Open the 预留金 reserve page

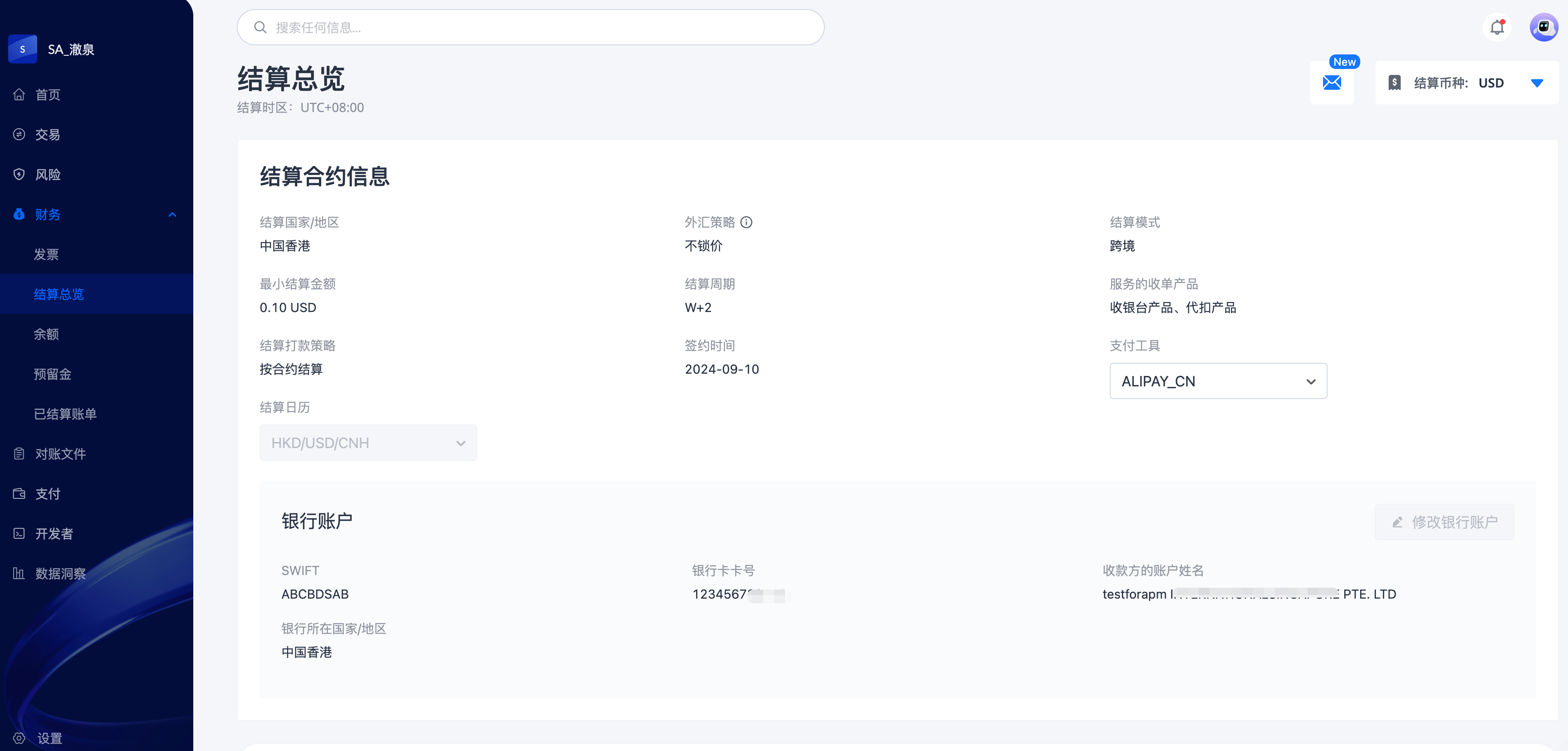[x=52, y=374]
